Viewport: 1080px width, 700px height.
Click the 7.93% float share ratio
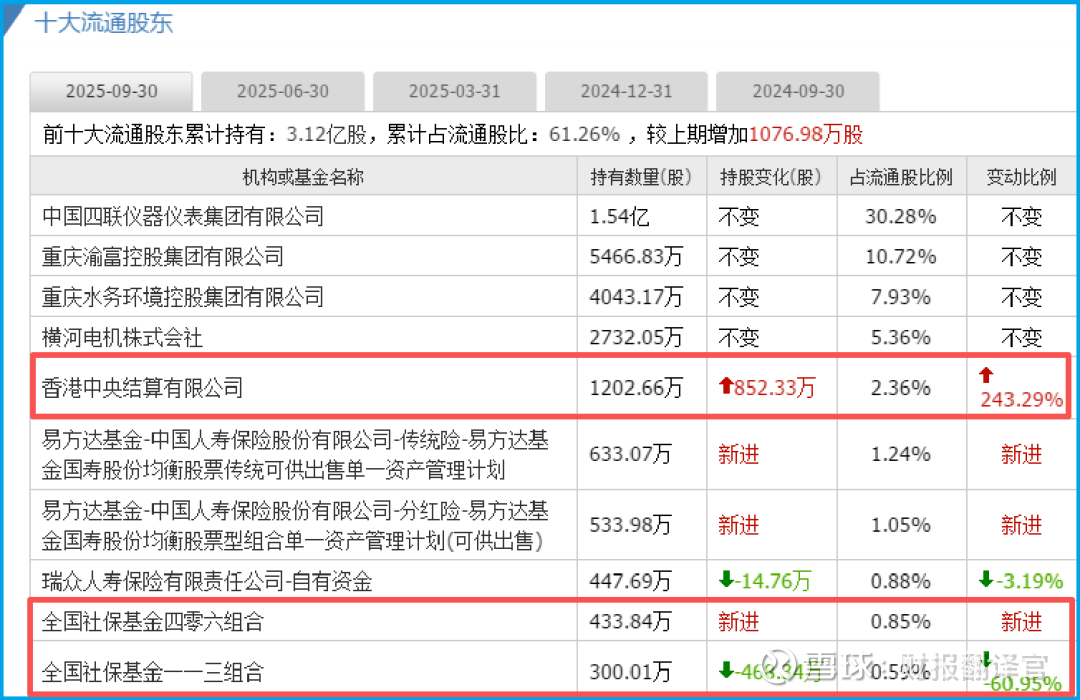pos(900,297)
